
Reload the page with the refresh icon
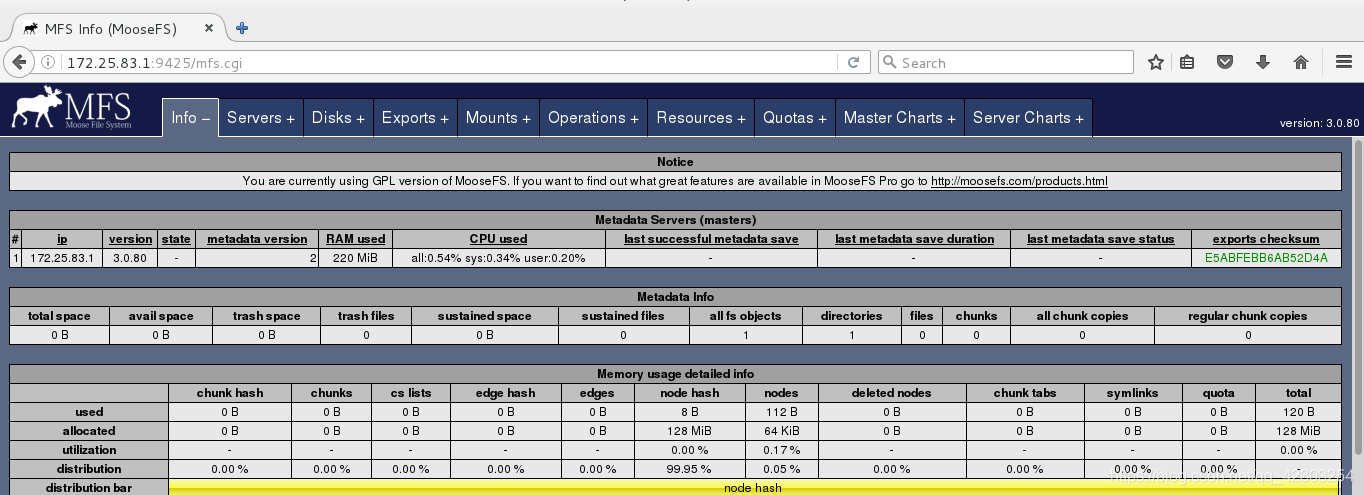[x=853, y=62]
